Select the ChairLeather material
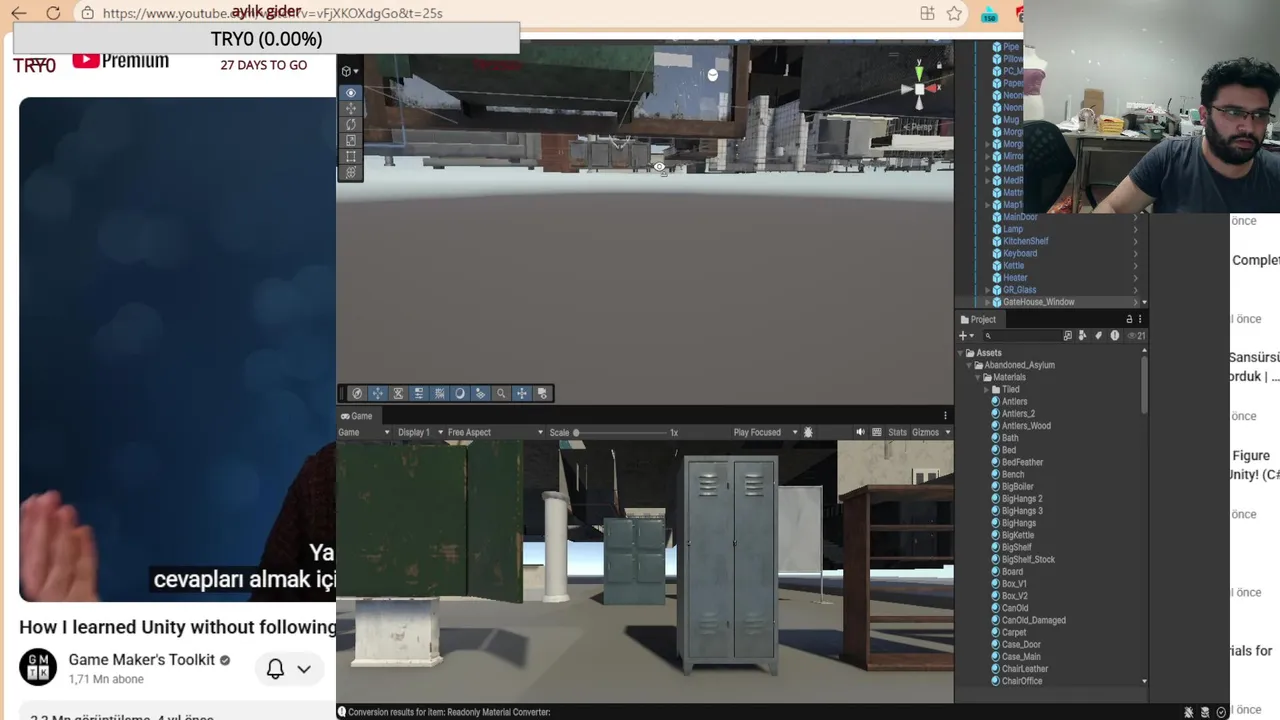The image size is (1280, 720). [x=1025, y=669]
